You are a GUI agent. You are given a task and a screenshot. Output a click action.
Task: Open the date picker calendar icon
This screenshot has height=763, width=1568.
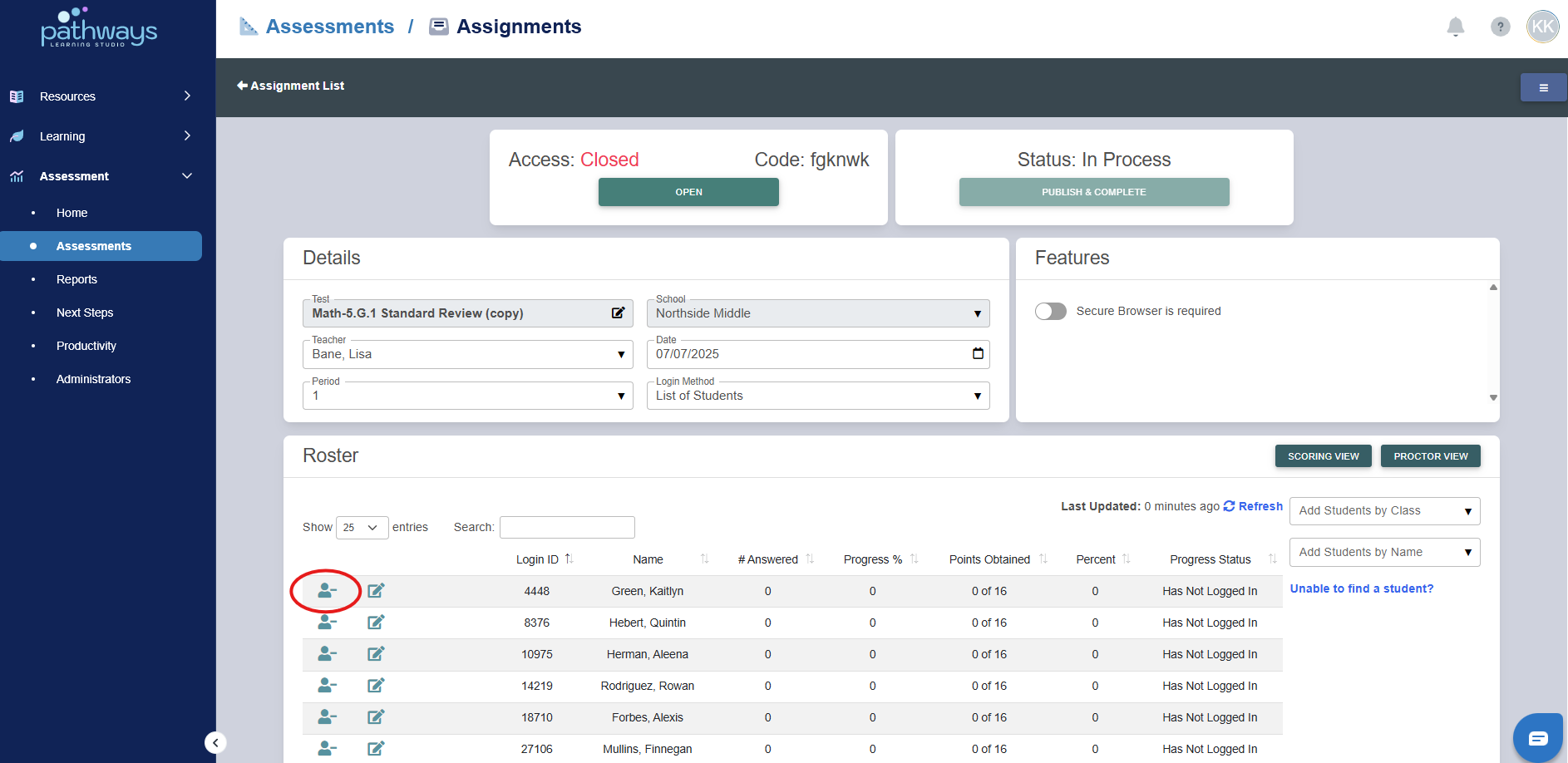[x=978, y=354]
